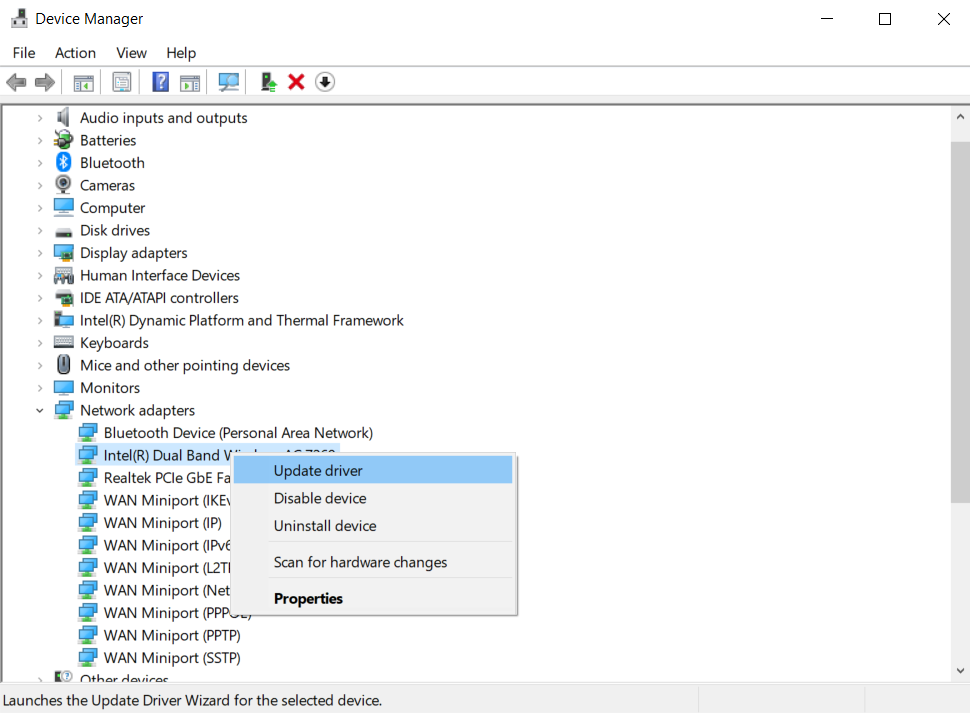Open the Action menu
The image size is (970, 713).
[75, 53]
